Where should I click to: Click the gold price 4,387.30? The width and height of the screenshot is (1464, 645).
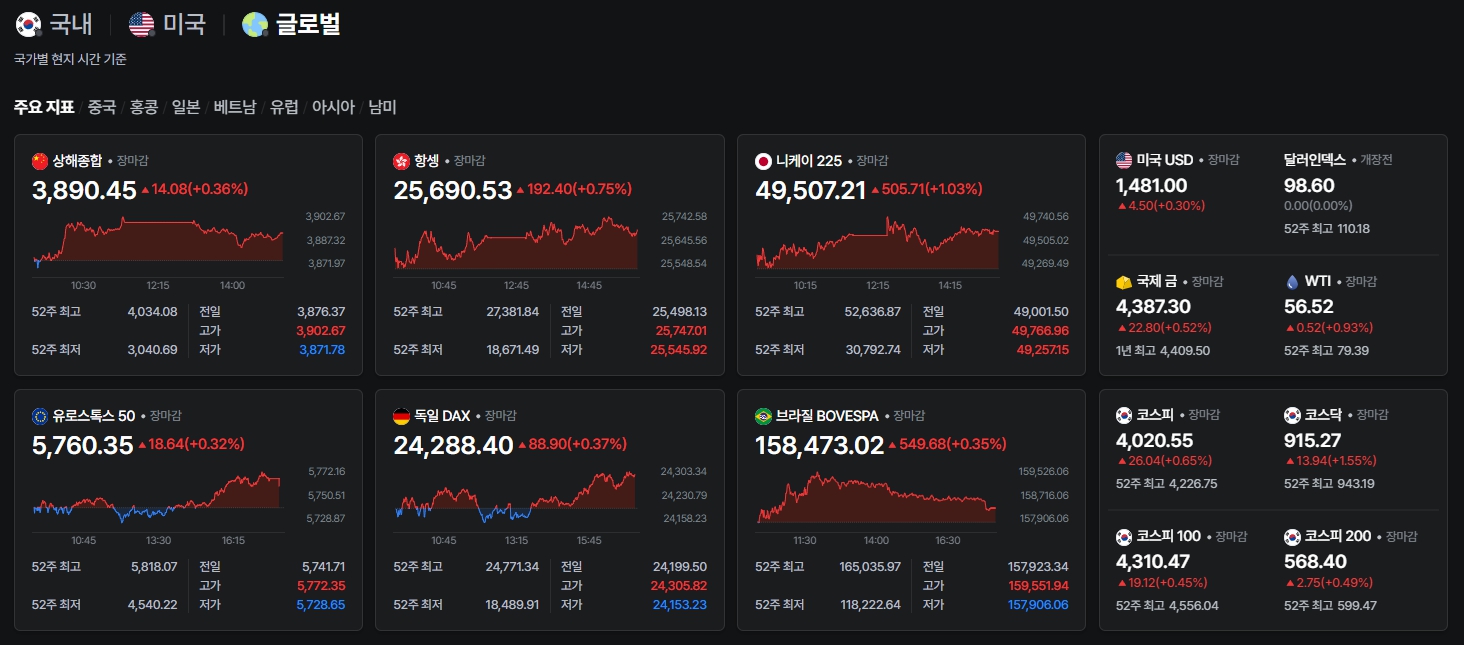click(x=1153, y=307)
